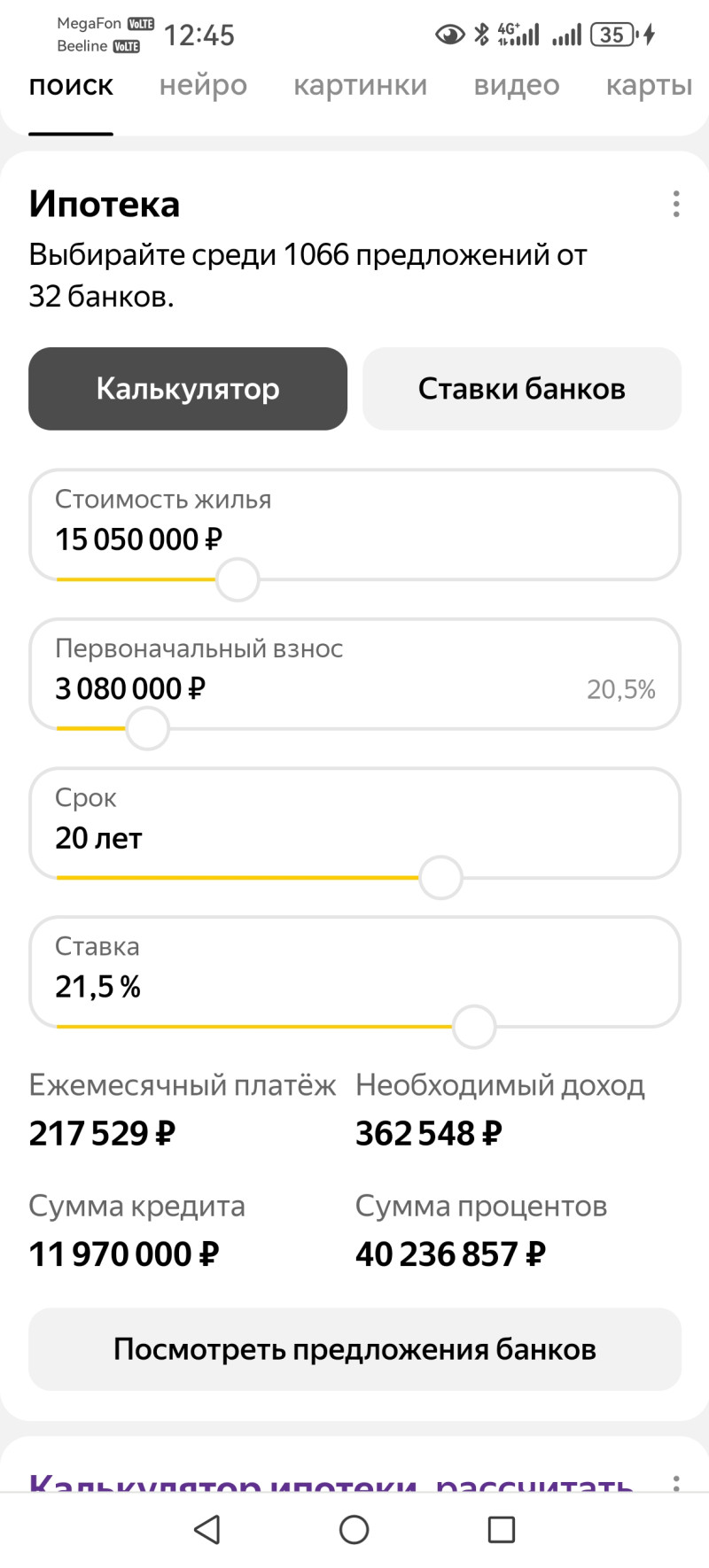Viewport: 709px width, 1568px height.
Task: Open the Калькулятор ипотеки search result link
Action: pos(331,1479)
